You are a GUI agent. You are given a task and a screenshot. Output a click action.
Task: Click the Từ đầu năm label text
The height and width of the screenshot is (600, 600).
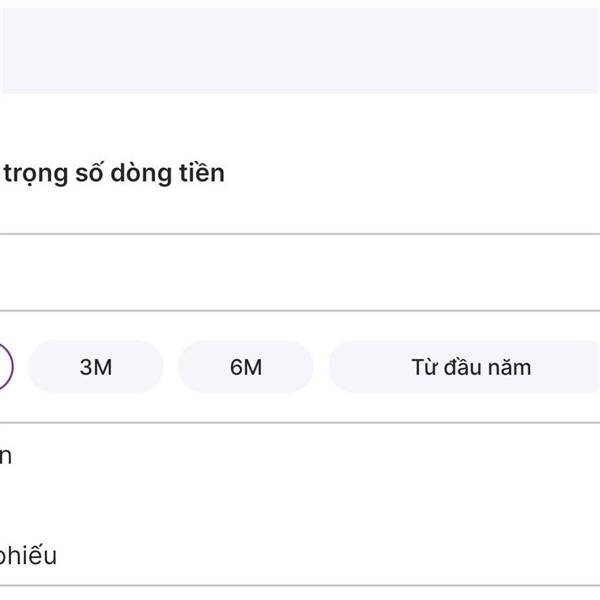[470, 367]
